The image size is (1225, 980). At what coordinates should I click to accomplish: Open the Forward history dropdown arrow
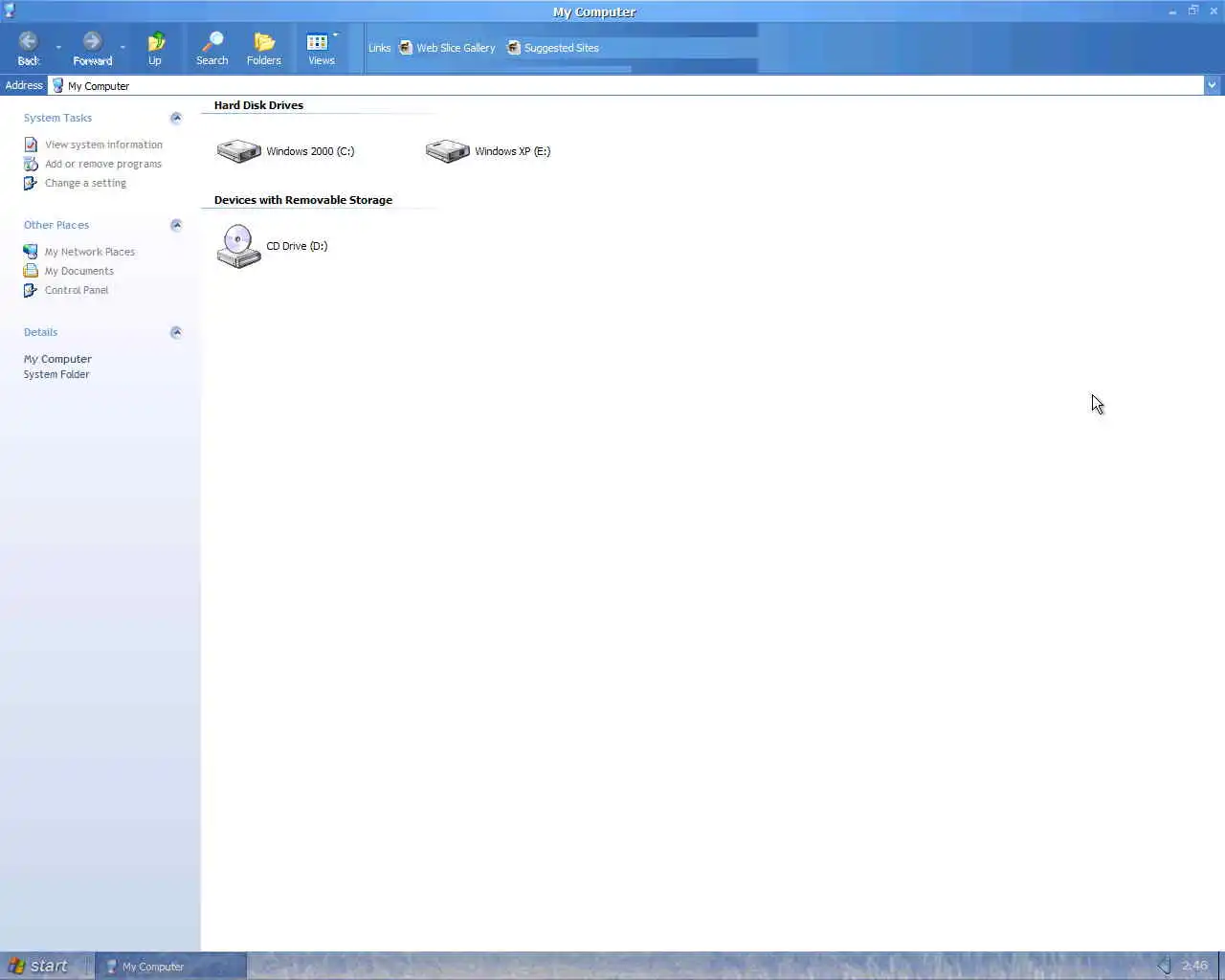[x=122, y=47]
